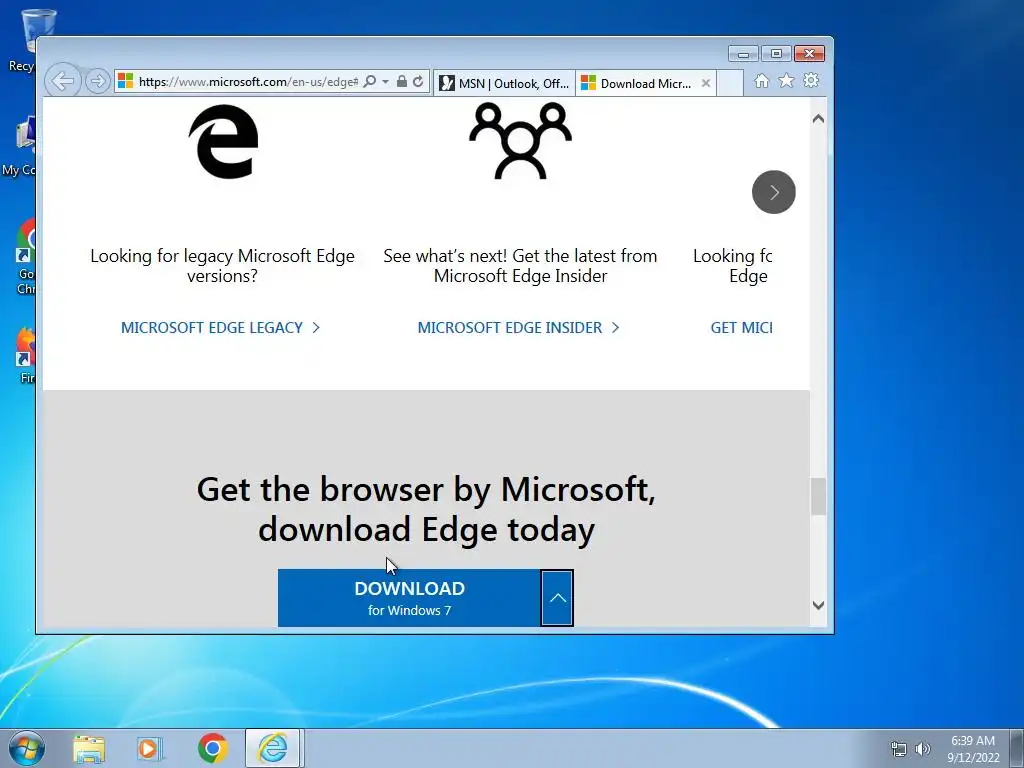This screenshot has height=768, width=1024.
Task: Open the volume speaker tray icon
Action: [x=922, y=748]
